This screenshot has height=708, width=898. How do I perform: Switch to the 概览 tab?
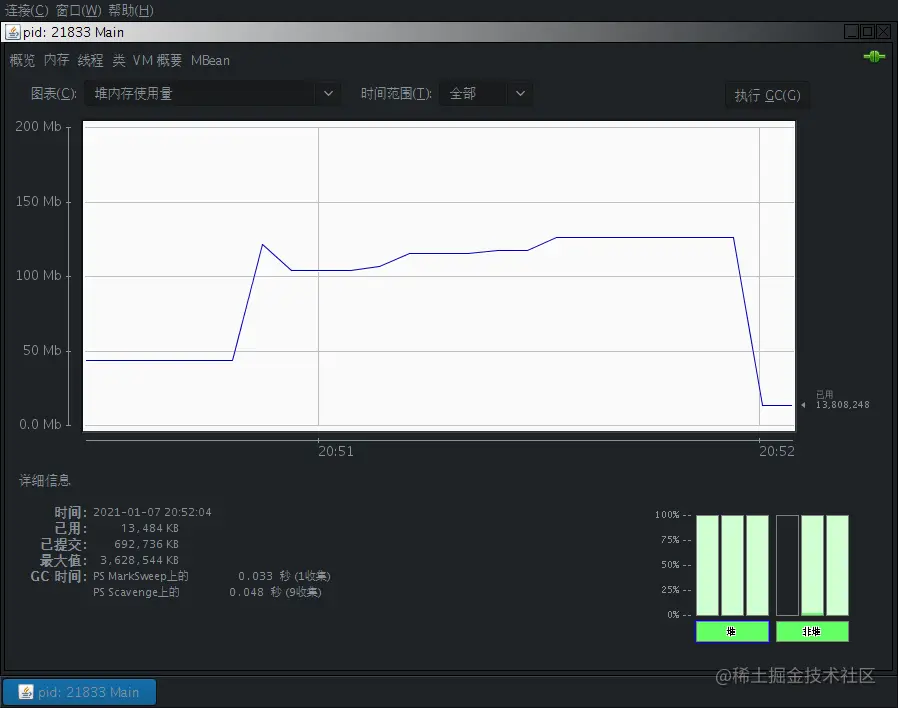(x=22, y=60)
